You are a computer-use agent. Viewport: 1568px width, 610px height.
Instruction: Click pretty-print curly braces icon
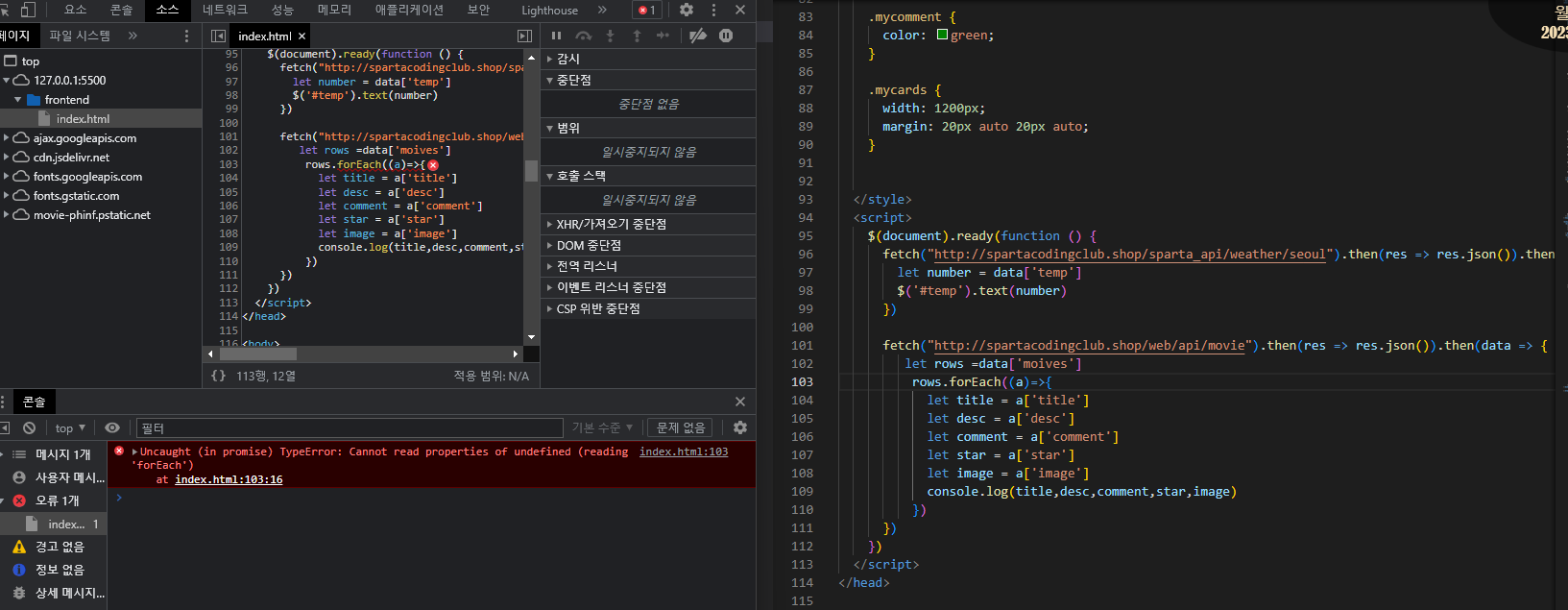[218, 376]
